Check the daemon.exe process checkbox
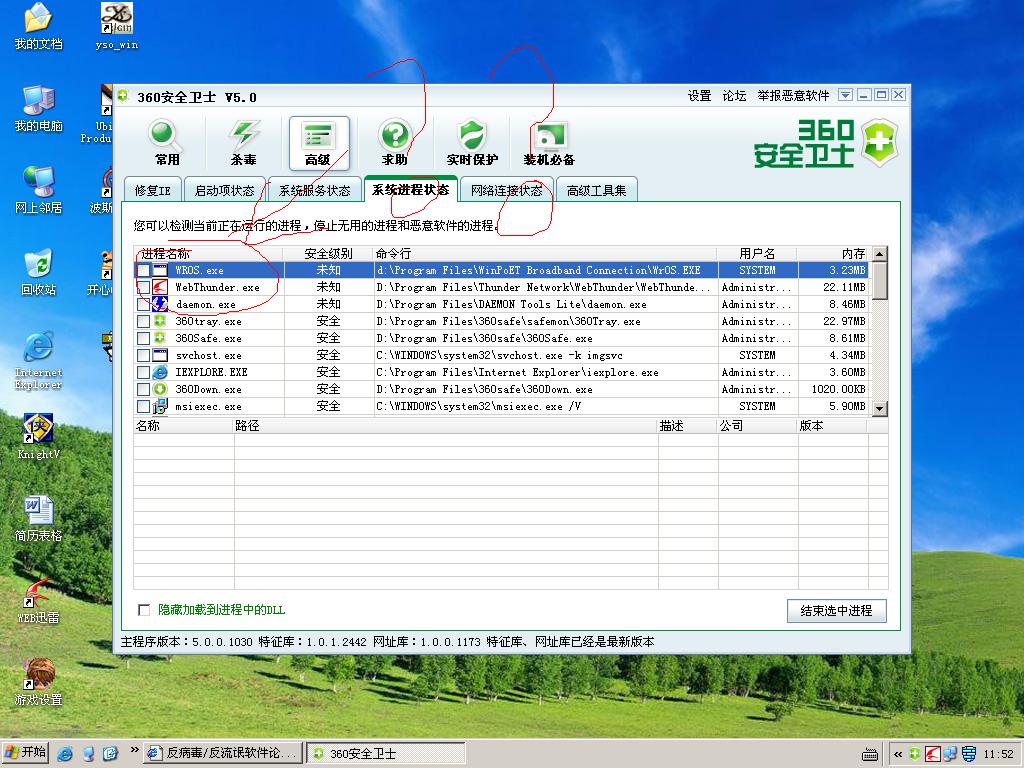This screenshot has width=1024, height=768. tap(143, 304)
